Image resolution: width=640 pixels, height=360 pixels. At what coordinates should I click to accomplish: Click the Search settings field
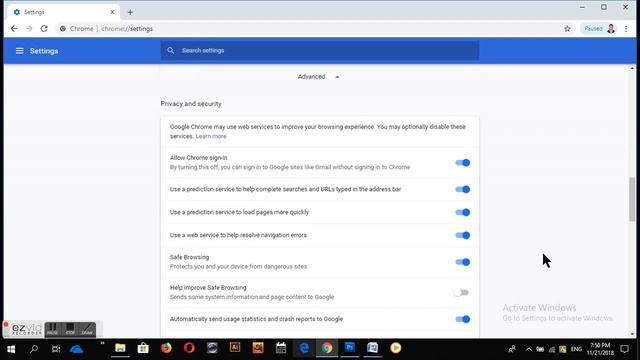point(320,51)
